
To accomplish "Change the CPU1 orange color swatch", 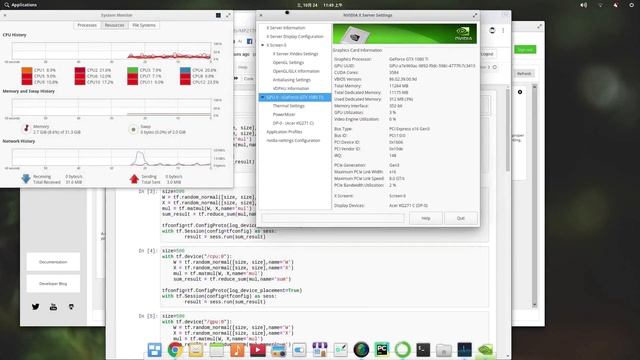I will point(27,70).
